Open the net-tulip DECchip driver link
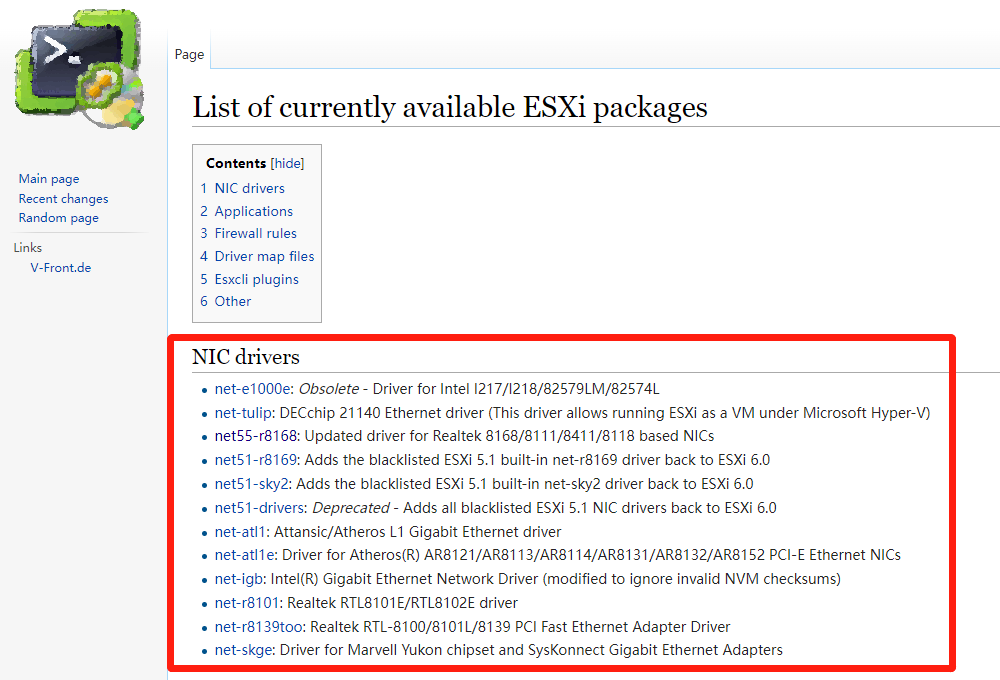The width and height of the screenshot is (1000, 680). [x=239, y=412]
